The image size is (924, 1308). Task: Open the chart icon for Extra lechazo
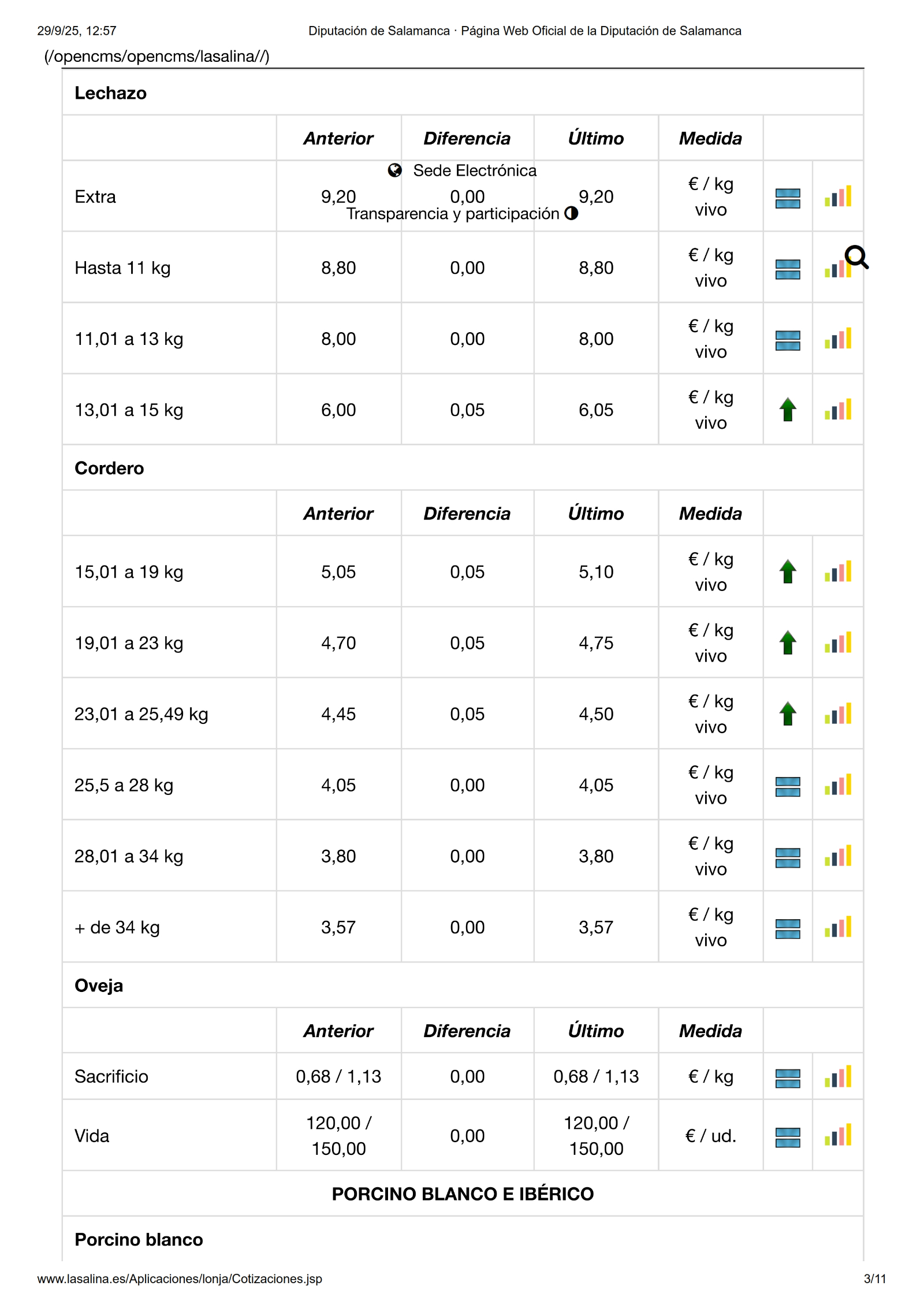pos(837,197)
